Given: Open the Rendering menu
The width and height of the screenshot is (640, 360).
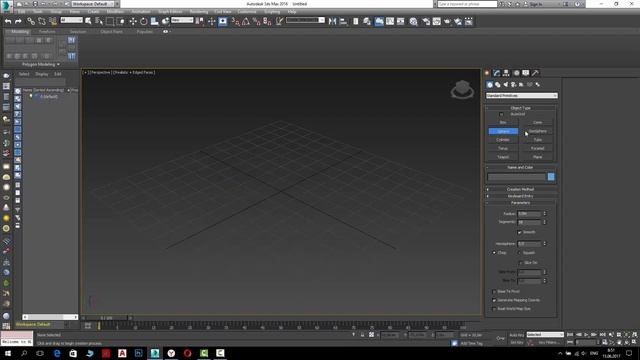Looking at the screenshot, I should coord(199,12).
